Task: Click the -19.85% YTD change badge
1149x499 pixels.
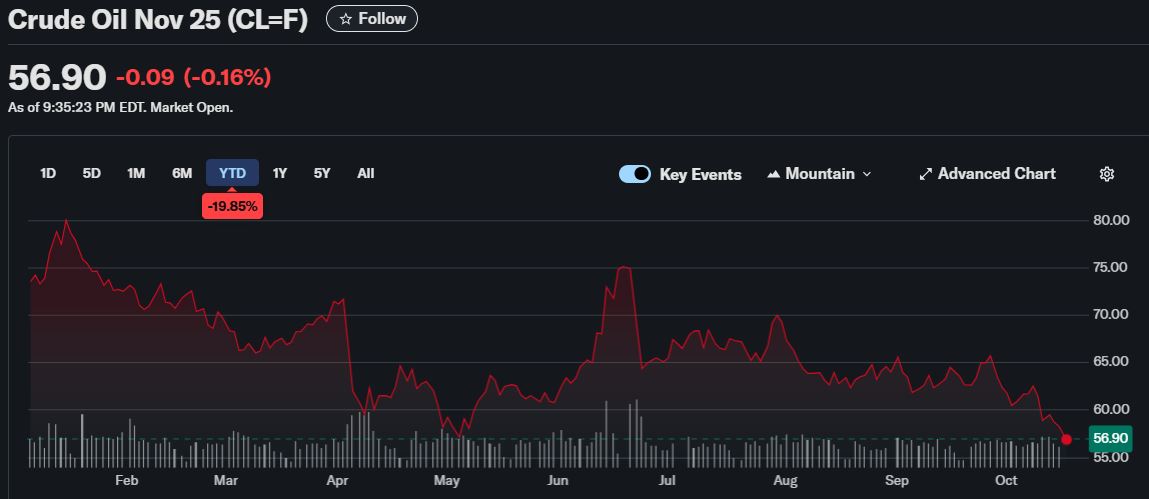Action: coord(232,206)
